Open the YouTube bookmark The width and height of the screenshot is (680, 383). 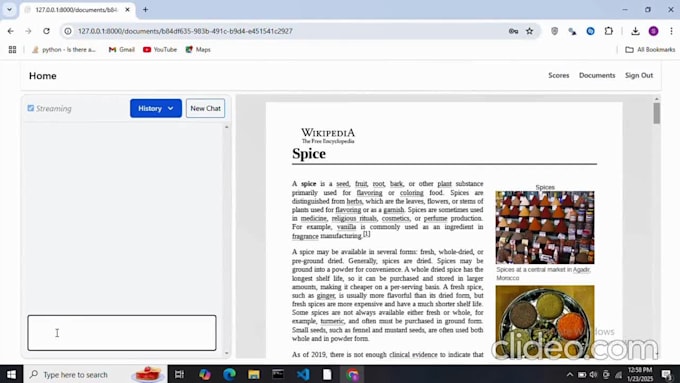tap(160, 50)
